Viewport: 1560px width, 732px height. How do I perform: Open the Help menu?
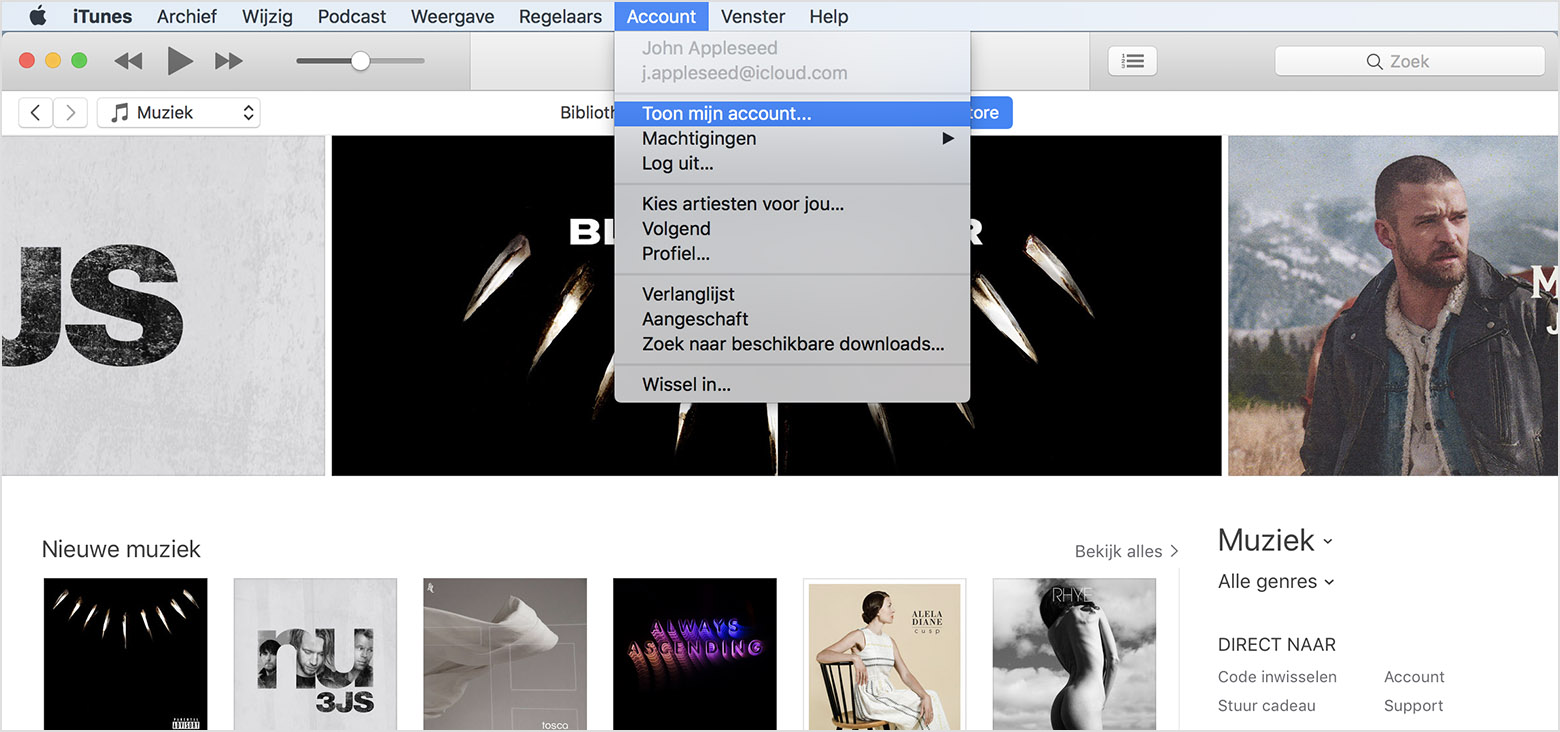pyautogui.click(x=829, y=16)
